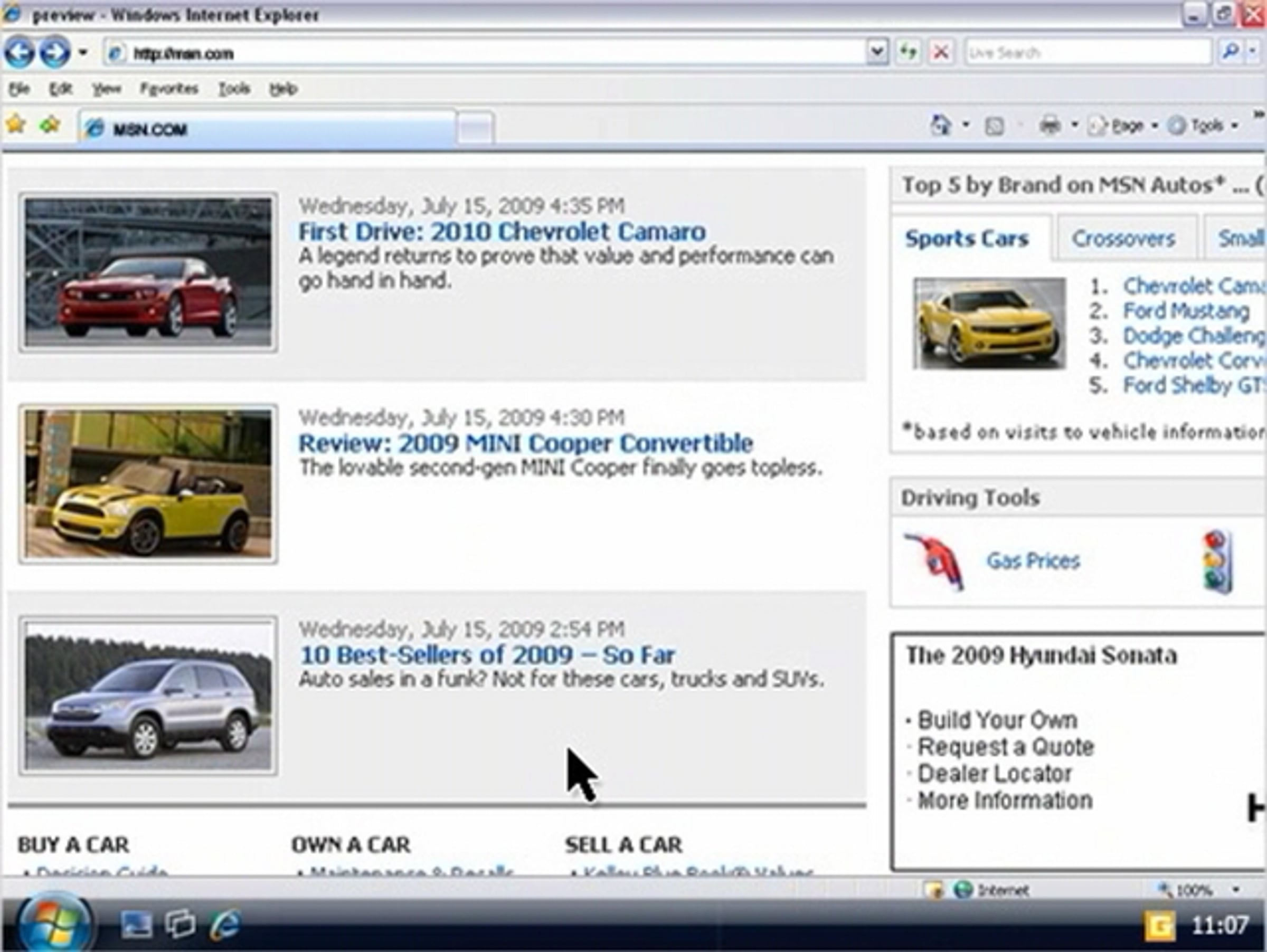This screenshot has width=1267, height=952.
Task: Expand the zoom level dropdown arrow
Action: (x=1235, y=890)
